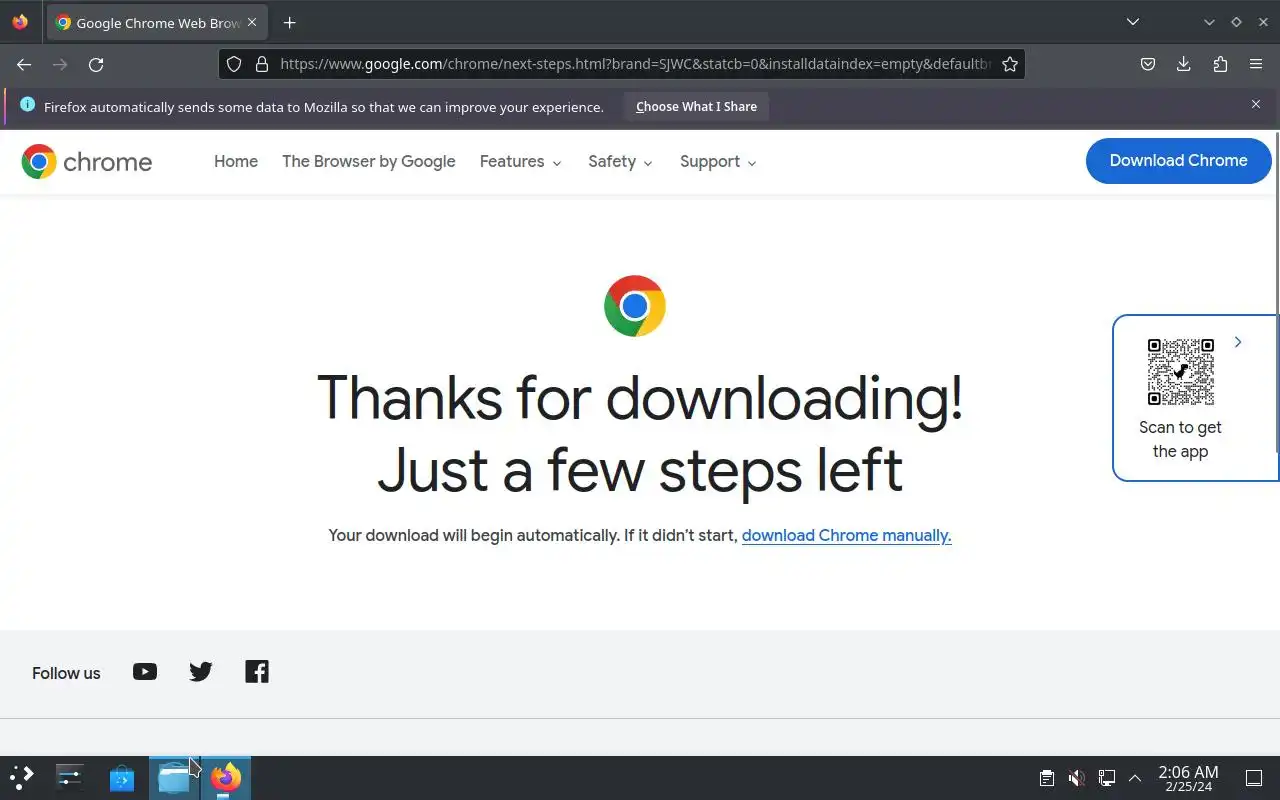Open tracking protection shield icon

pos(234,64)
